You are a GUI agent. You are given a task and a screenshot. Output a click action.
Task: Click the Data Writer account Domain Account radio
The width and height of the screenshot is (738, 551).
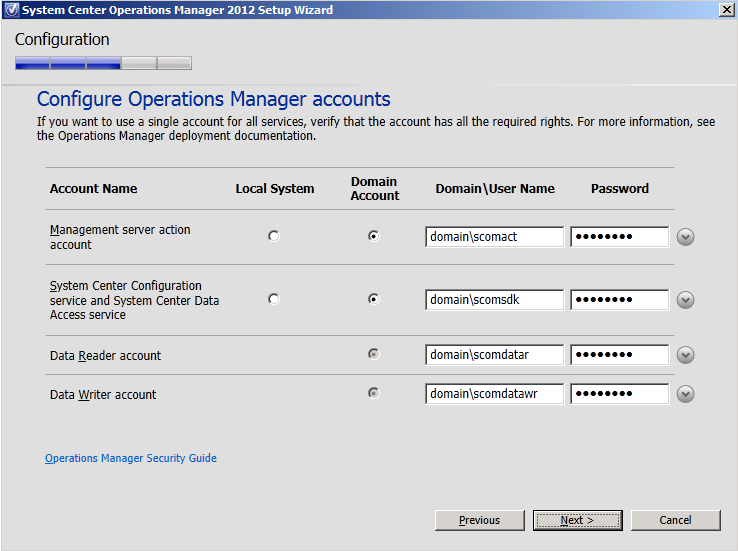pos(374,393)
